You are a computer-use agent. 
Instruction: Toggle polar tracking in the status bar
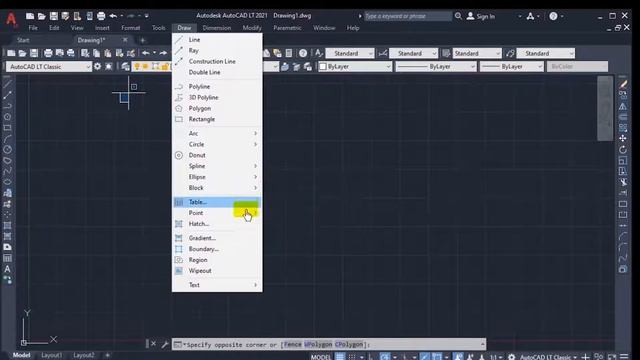(x=385, y=357)
